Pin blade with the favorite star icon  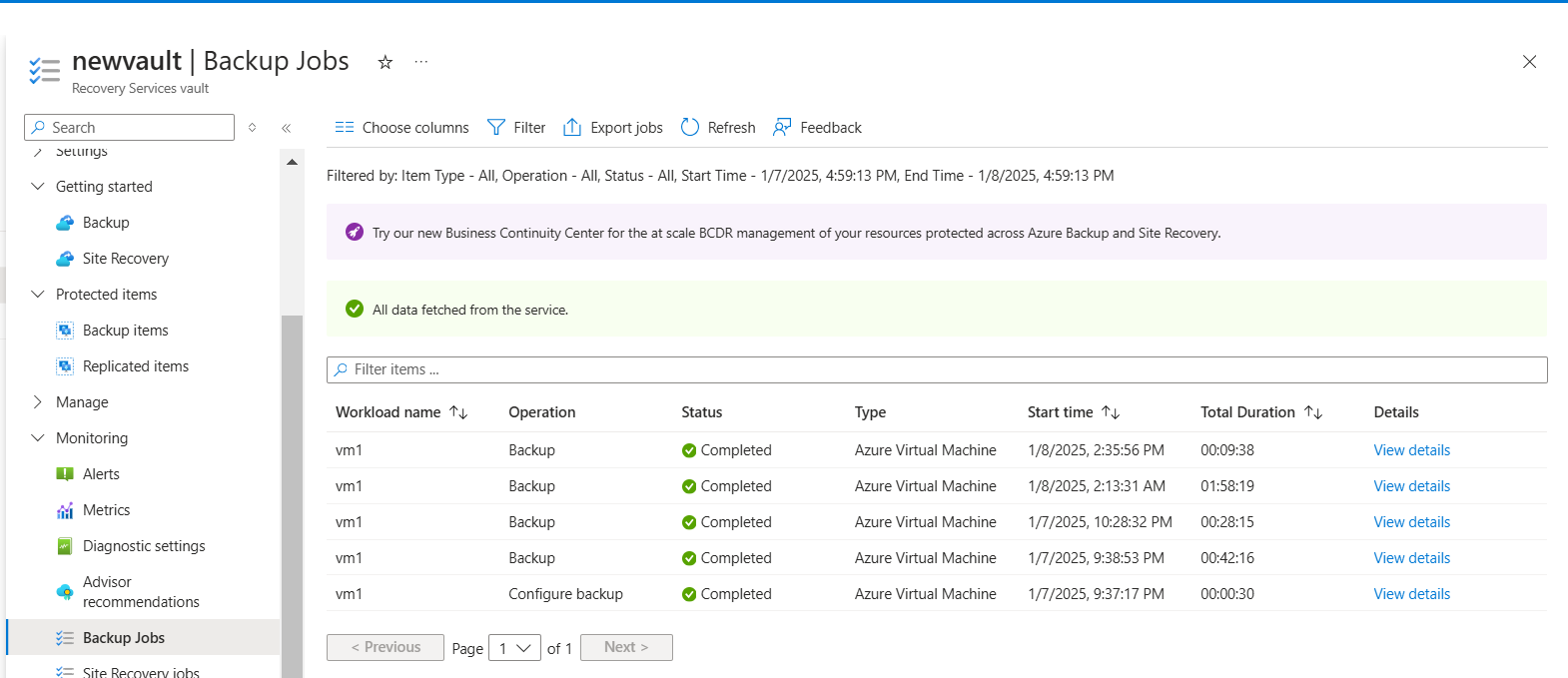[x=385, y=62]
